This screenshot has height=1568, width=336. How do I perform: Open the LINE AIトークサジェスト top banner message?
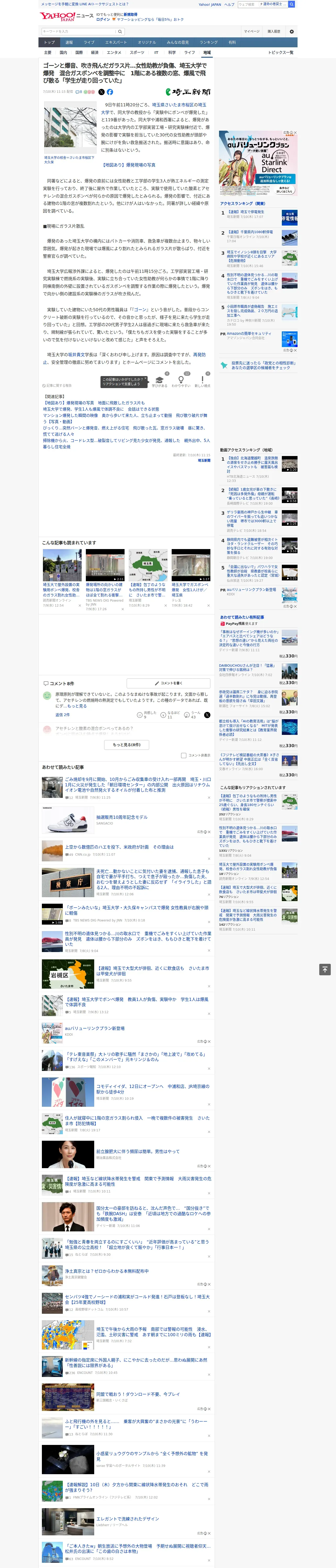[84, 4]
